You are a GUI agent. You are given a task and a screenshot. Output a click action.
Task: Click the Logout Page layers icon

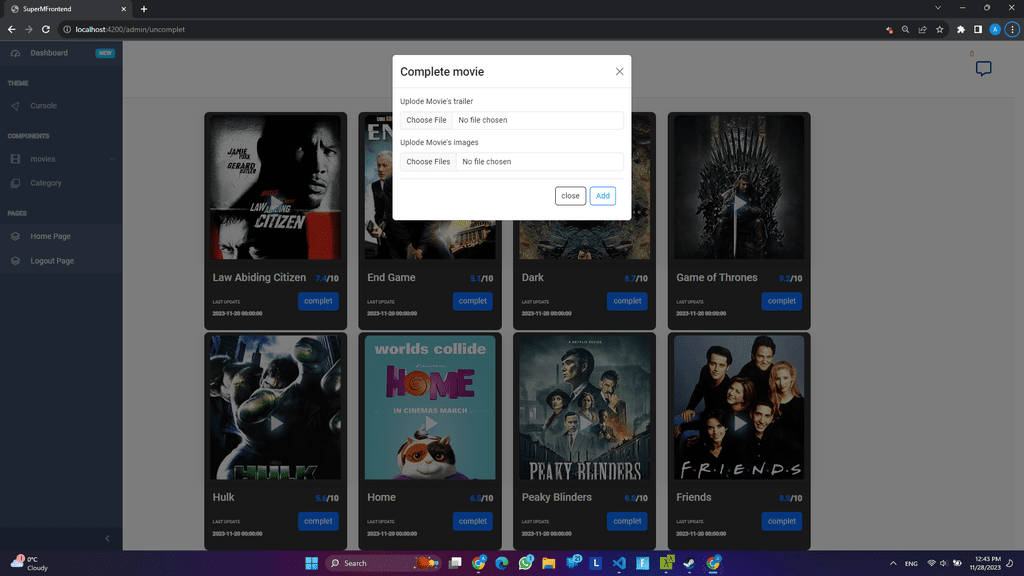coord(15,261)
